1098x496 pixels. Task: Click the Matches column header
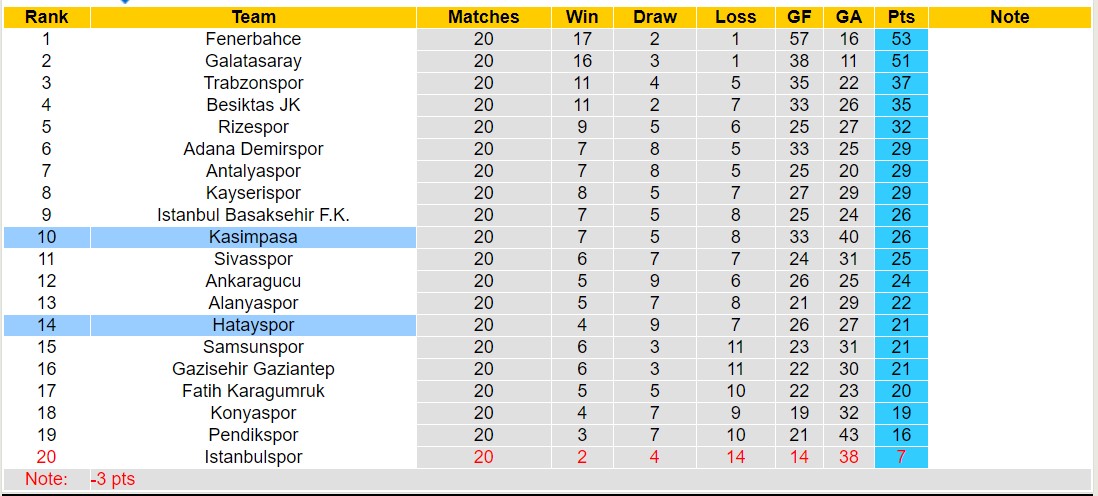(x=483, y=17)
